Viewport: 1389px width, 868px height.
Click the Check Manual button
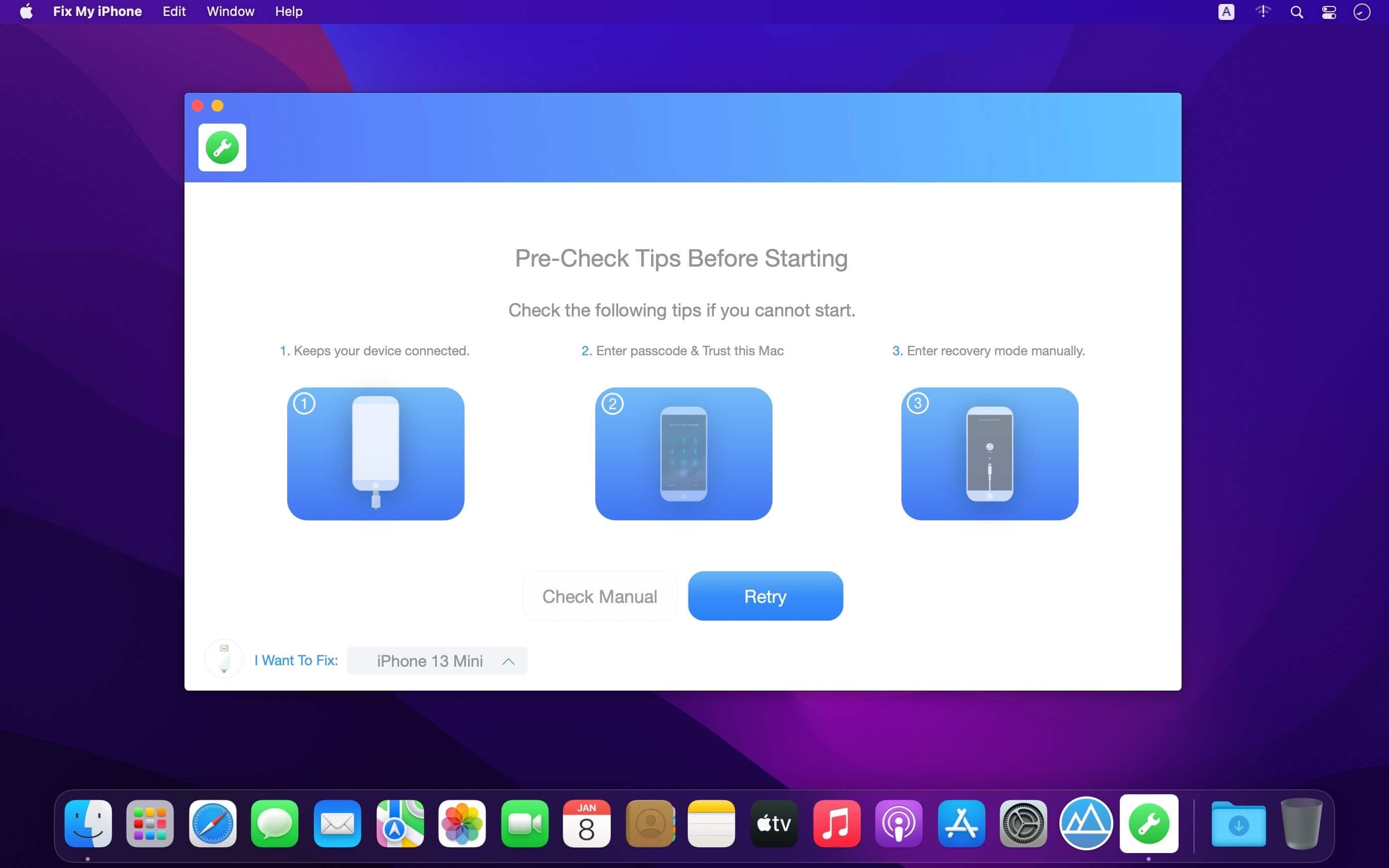click(599, 596)
